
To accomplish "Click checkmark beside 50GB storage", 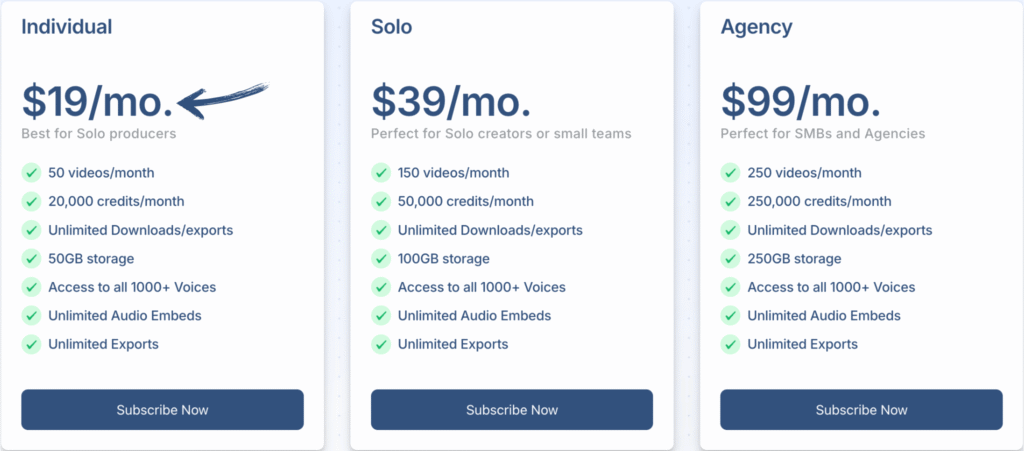I will point(31,258).
